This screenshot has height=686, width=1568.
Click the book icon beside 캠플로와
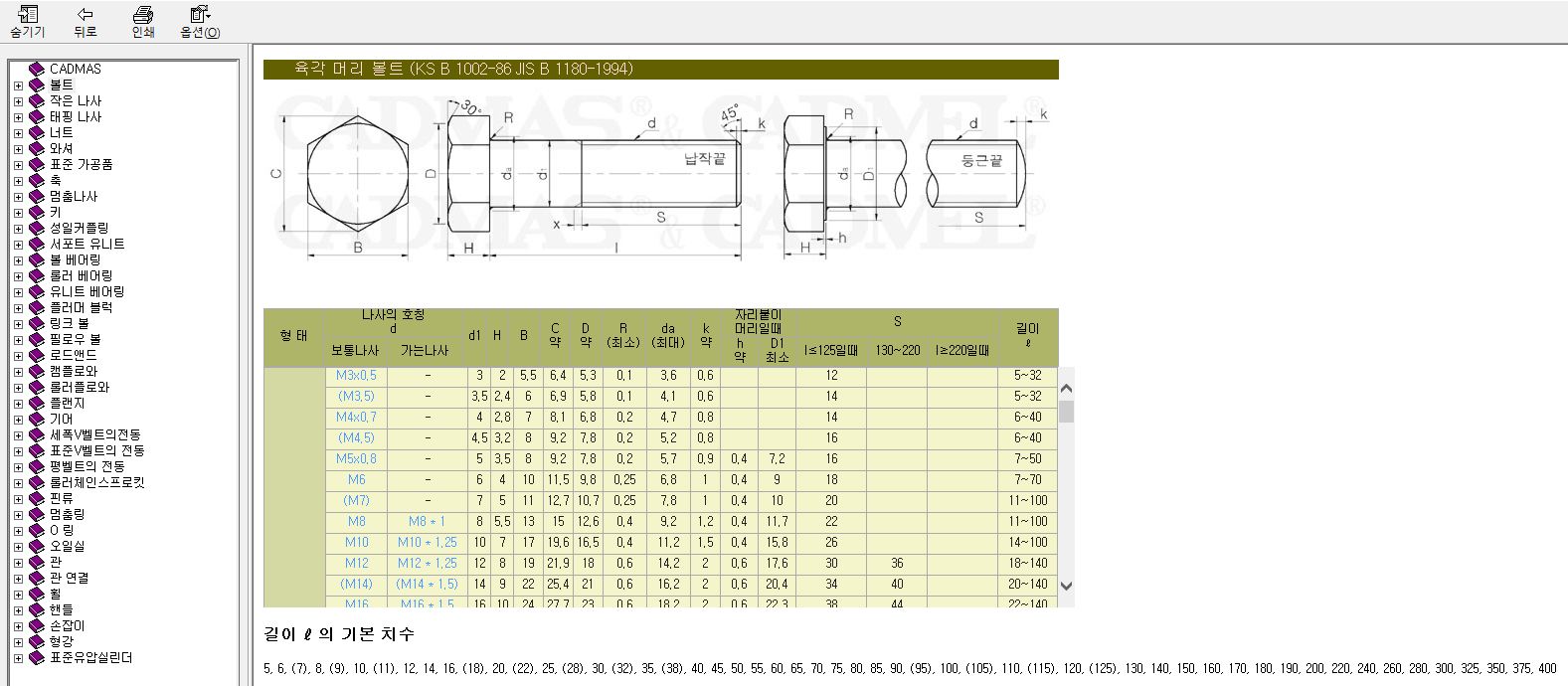pyautogui.click(x=37, y=371)
